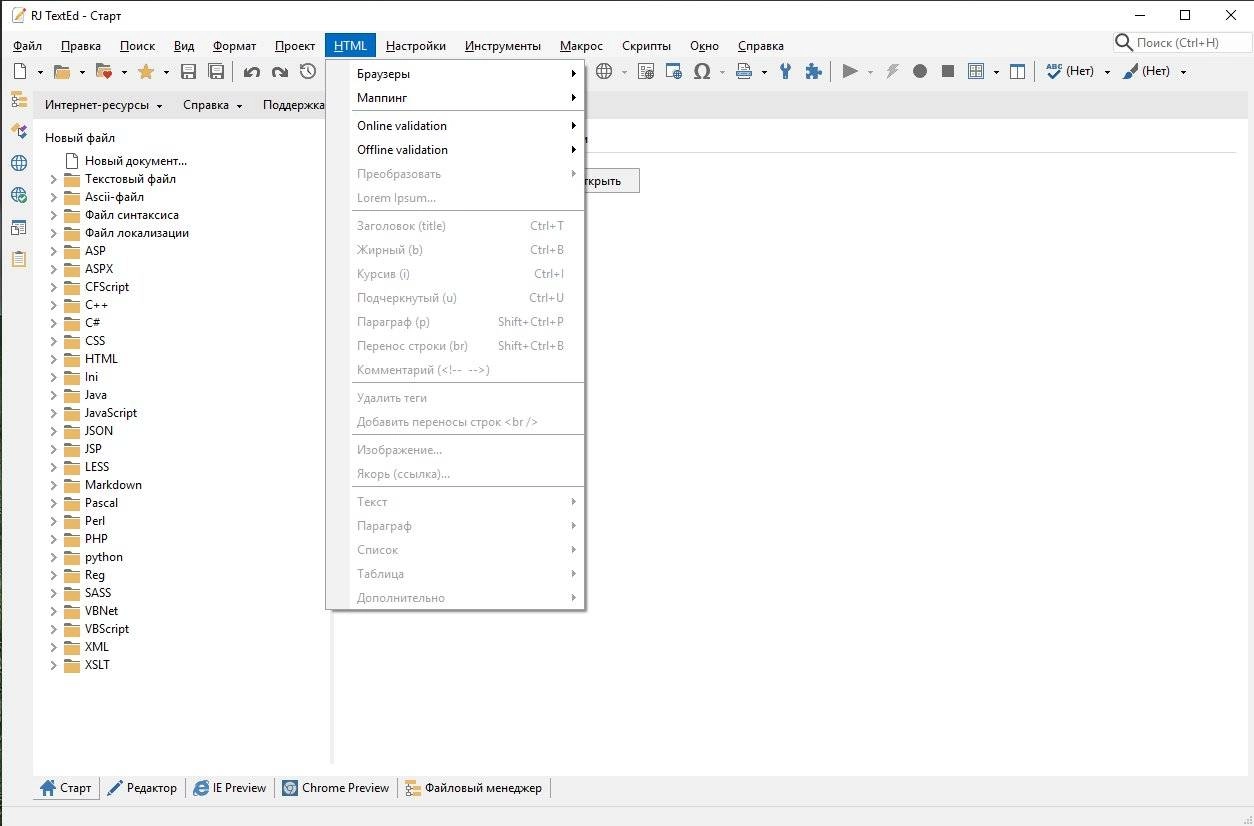The image size is (1254, 826).
Task: Open the Настройки menu
Action: tap(416, 45)
